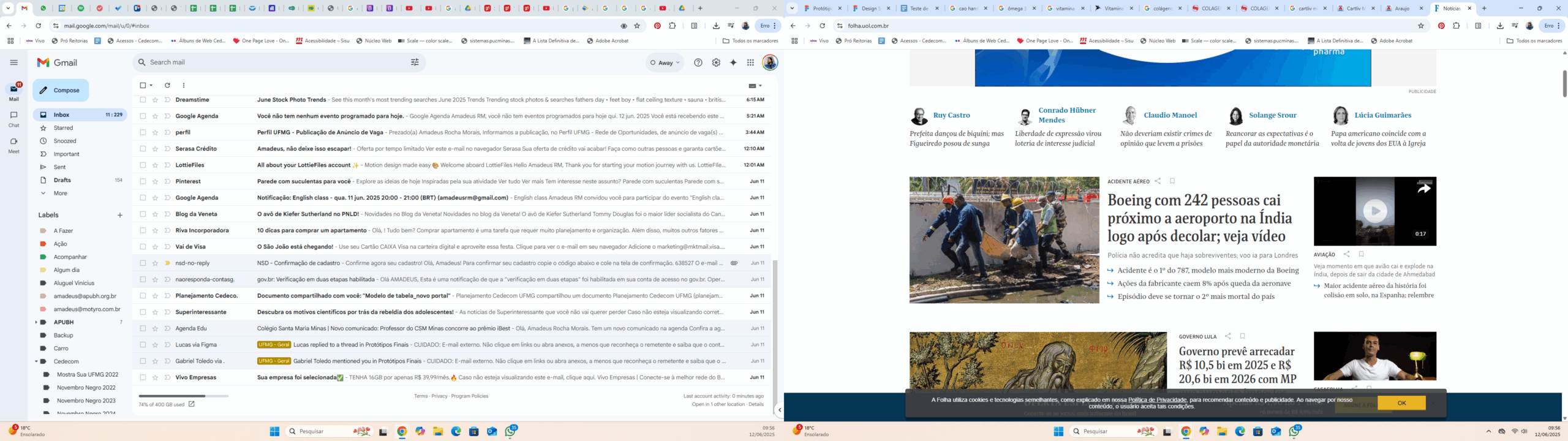Open Chat in the Gmail sidebar

[13, 119]
